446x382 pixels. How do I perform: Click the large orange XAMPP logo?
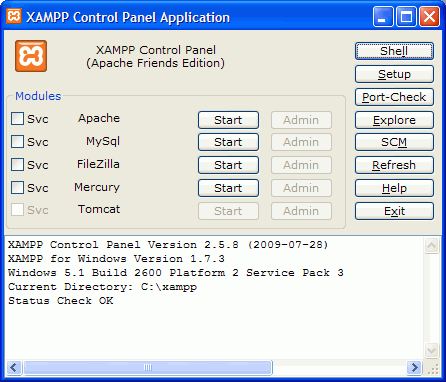(x=31, y=56)
